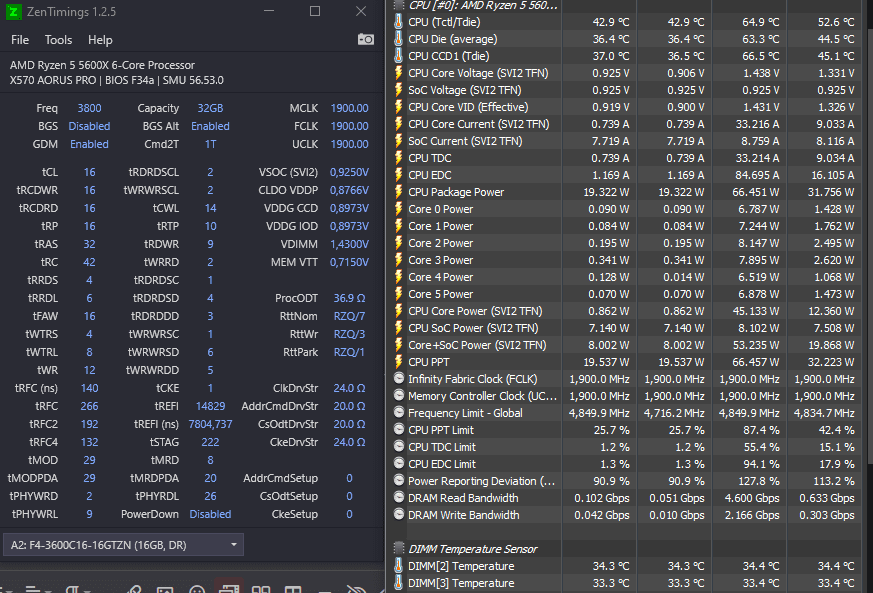Click thermometer icon beside CPU (Tctl/Tdie)

click(x=399, y=22)
